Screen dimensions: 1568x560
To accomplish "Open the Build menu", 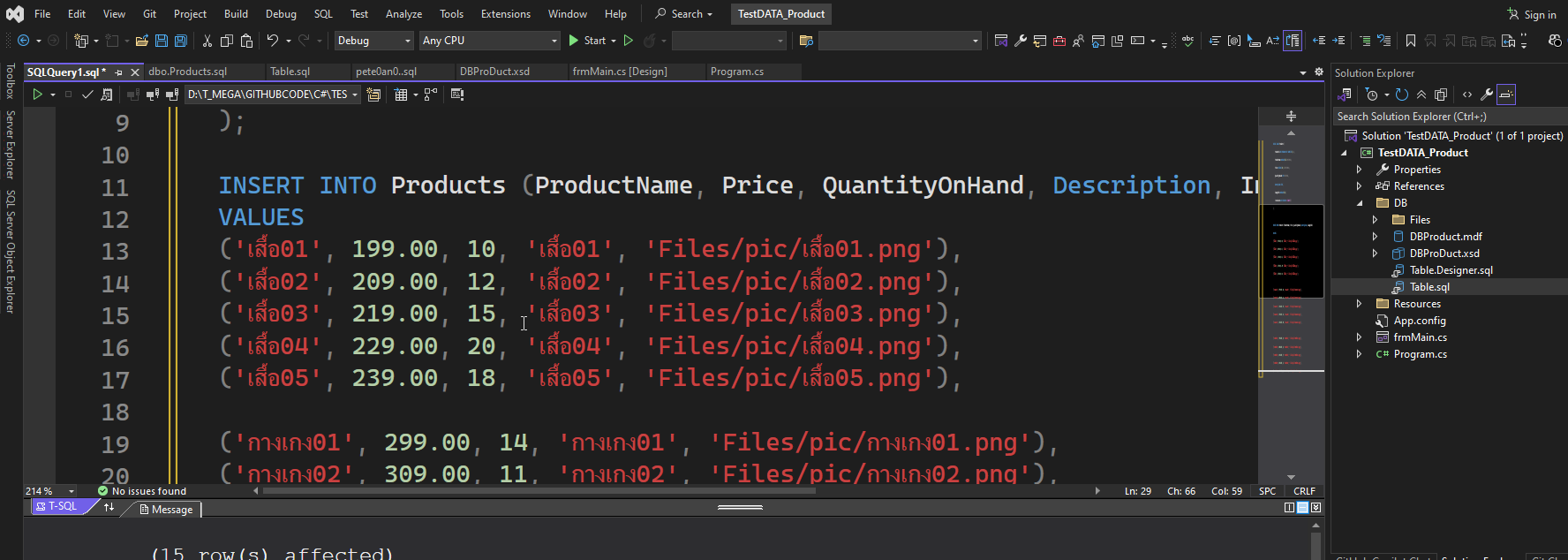I will coord(236,14).
